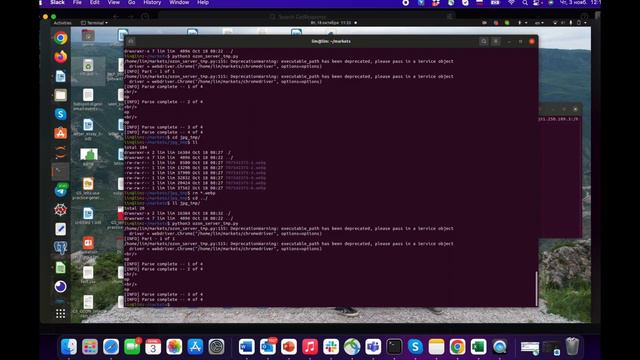Open Terminal in macOS Dock
This screenshot has width=640, height=360.
pyautogui.click(x=394, y=347)
